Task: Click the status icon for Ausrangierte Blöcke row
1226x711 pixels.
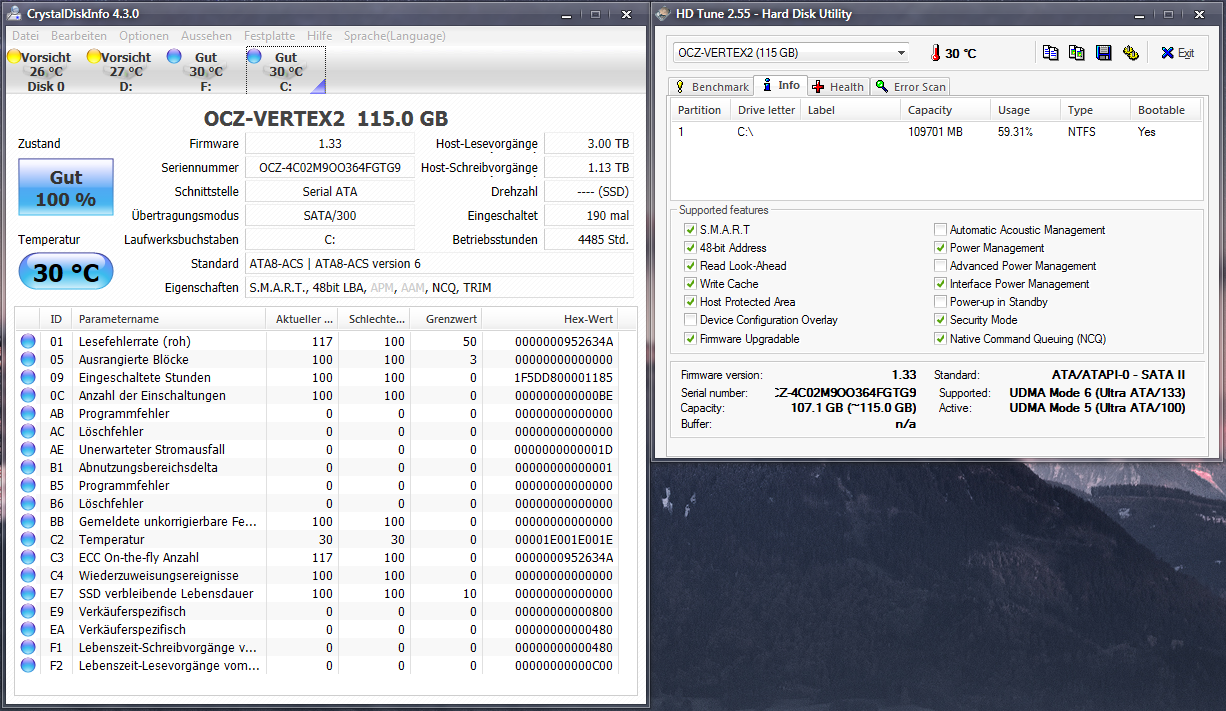Action: (28, 360)
